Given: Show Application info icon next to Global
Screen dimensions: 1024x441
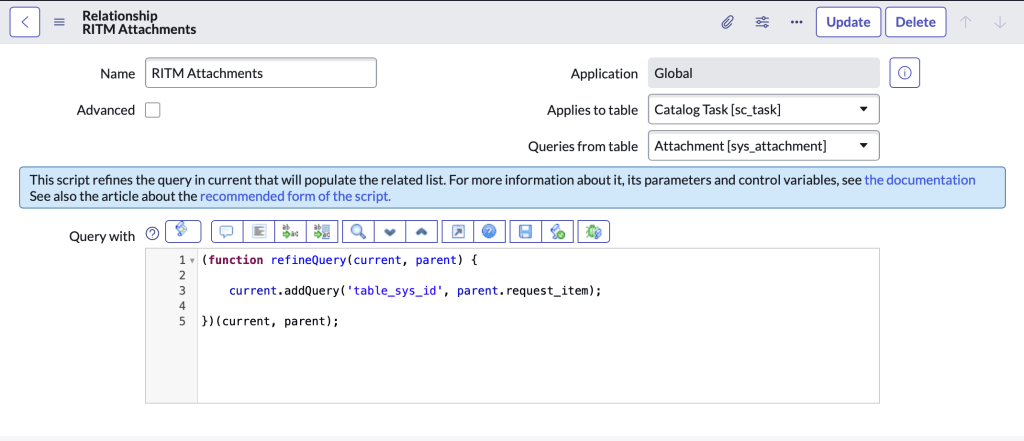Looking at the screenshot, I should 904,73.
